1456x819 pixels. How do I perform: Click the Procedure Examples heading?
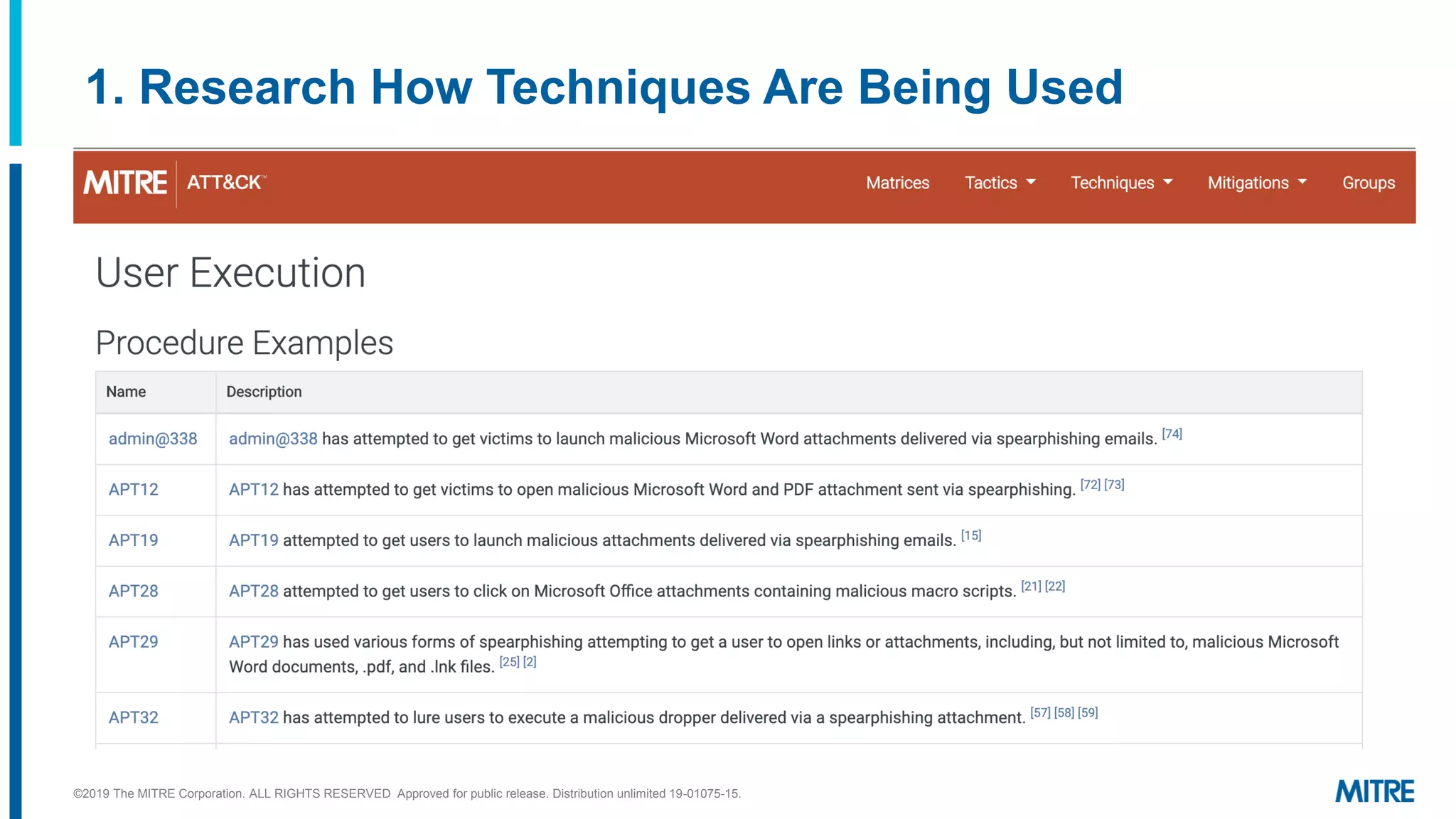tap(244, 343)
